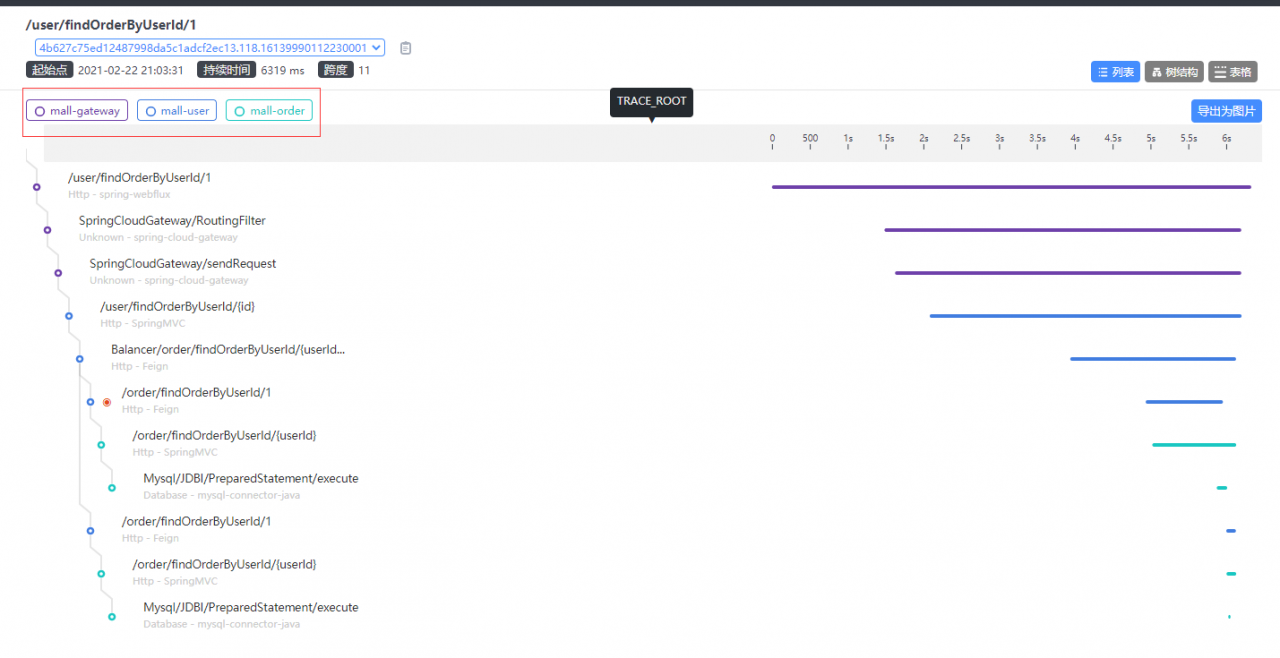This screenshot has height=658, width=1280.
Task: Click the Balancer span blue duration bar
Action: coord(1153,359)
